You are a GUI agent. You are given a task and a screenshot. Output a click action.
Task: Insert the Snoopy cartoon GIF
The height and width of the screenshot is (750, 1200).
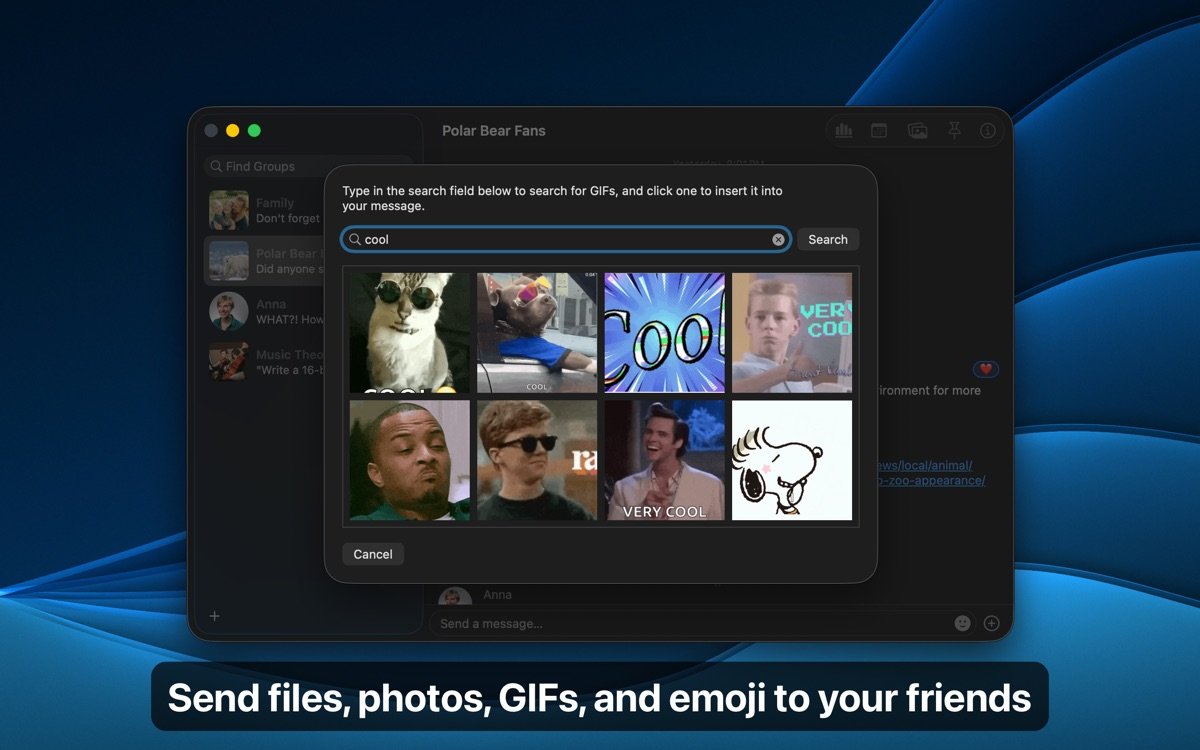click(792, 460)
